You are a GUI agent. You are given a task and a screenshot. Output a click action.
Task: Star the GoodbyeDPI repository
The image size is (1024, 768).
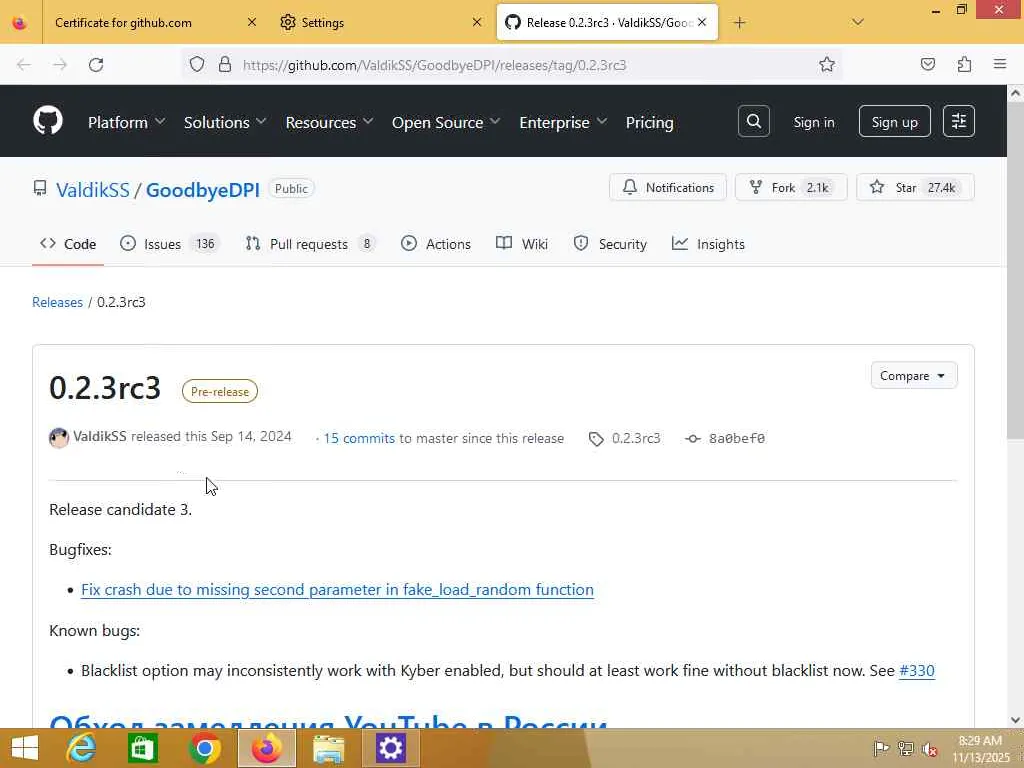(915, 187)
